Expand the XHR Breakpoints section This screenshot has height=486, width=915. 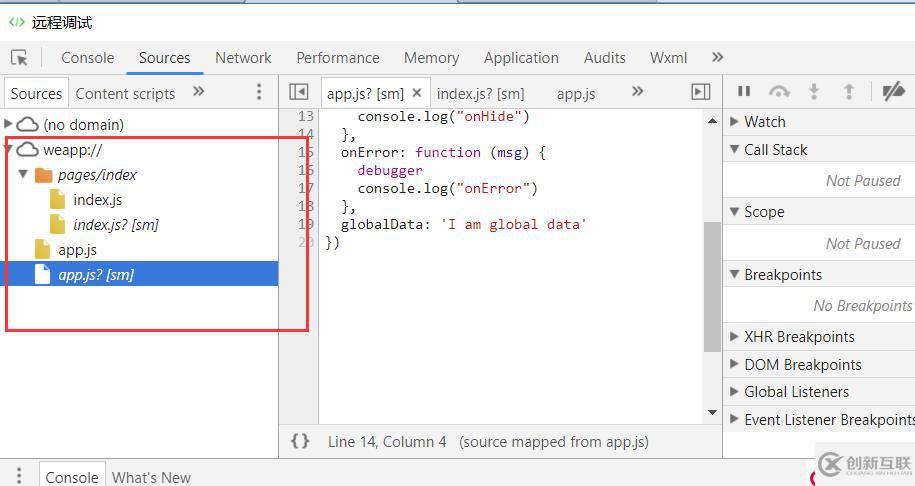tap(735, 337)
